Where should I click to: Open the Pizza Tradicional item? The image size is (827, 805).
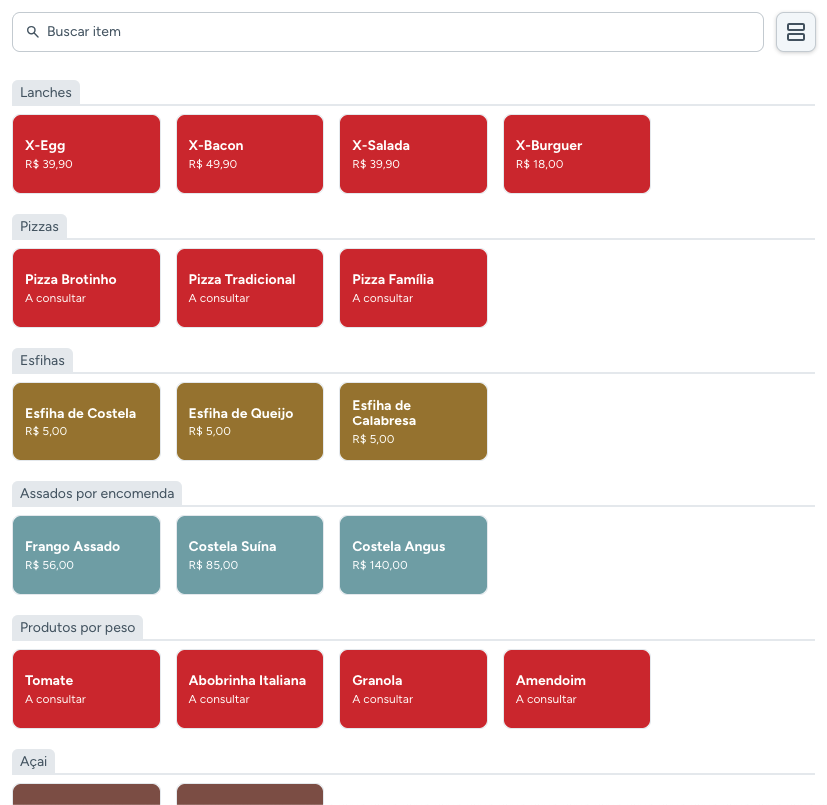pos(250,288)
